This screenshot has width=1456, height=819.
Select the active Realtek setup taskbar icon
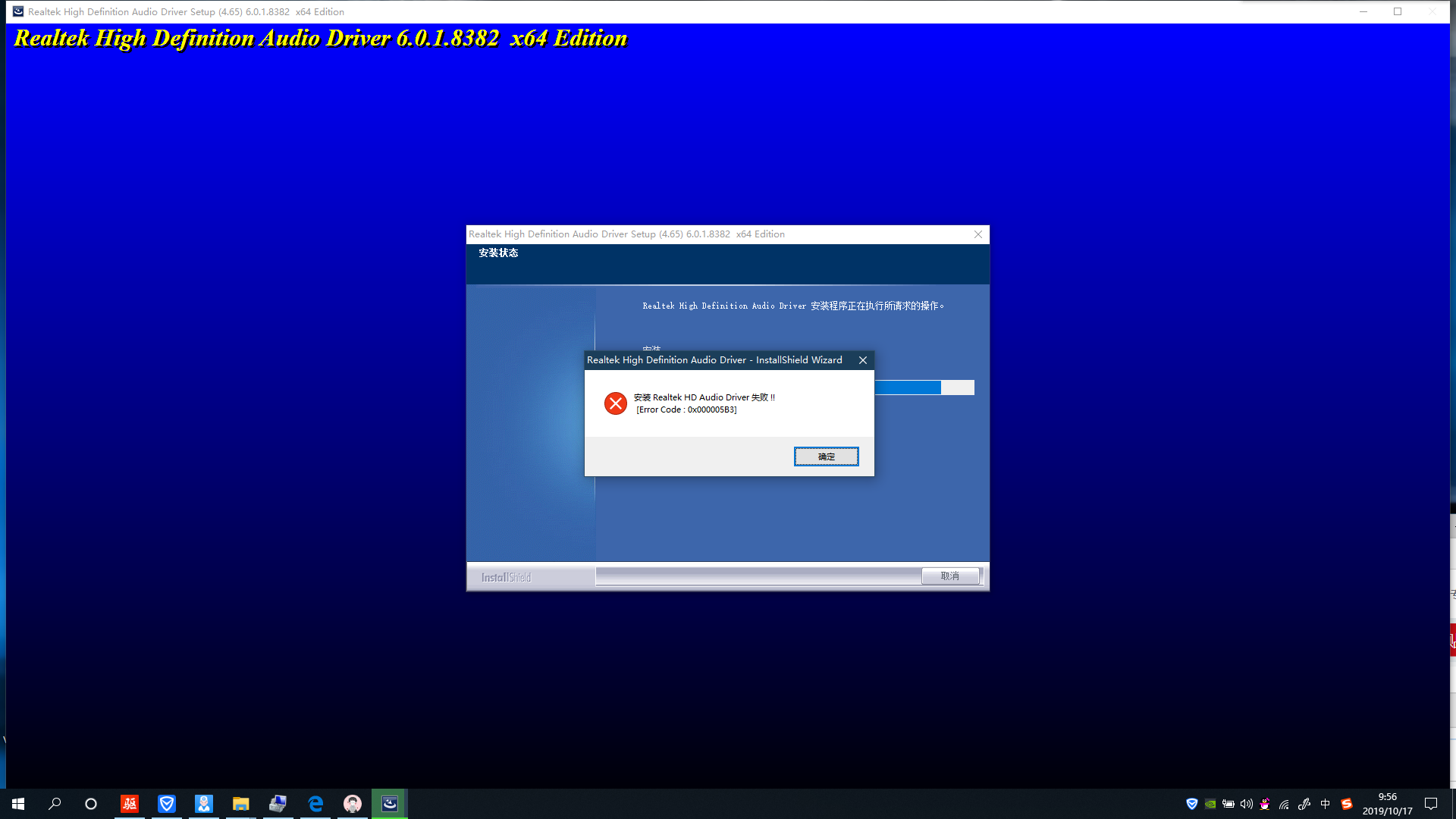390,804
